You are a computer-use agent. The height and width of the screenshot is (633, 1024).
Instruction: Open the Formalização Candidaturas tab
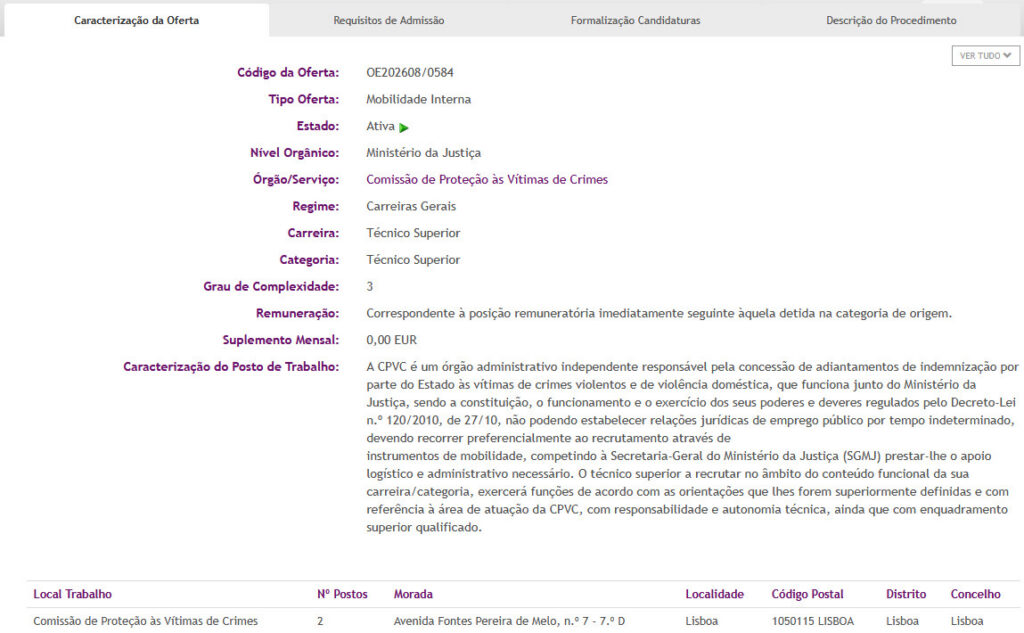pos(635,20)
